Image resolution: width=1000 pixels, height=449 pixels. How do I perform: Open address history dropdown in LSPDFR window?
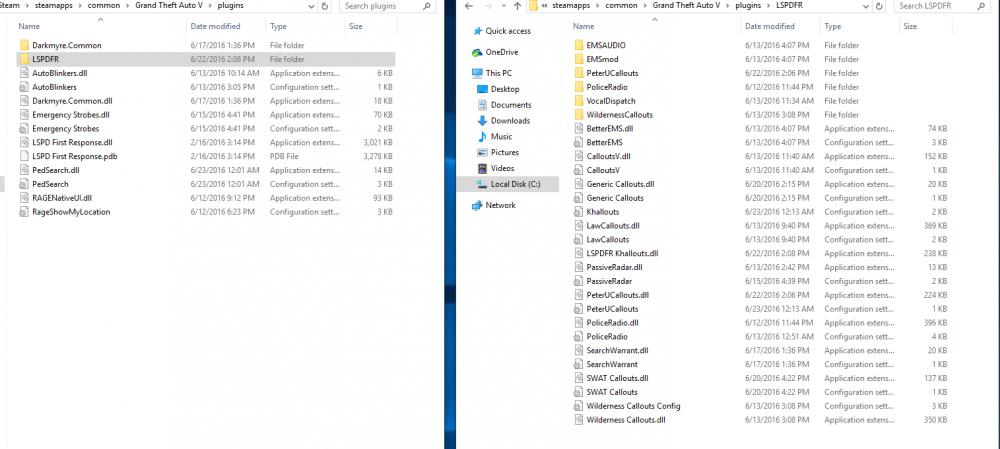click(866, 6)
